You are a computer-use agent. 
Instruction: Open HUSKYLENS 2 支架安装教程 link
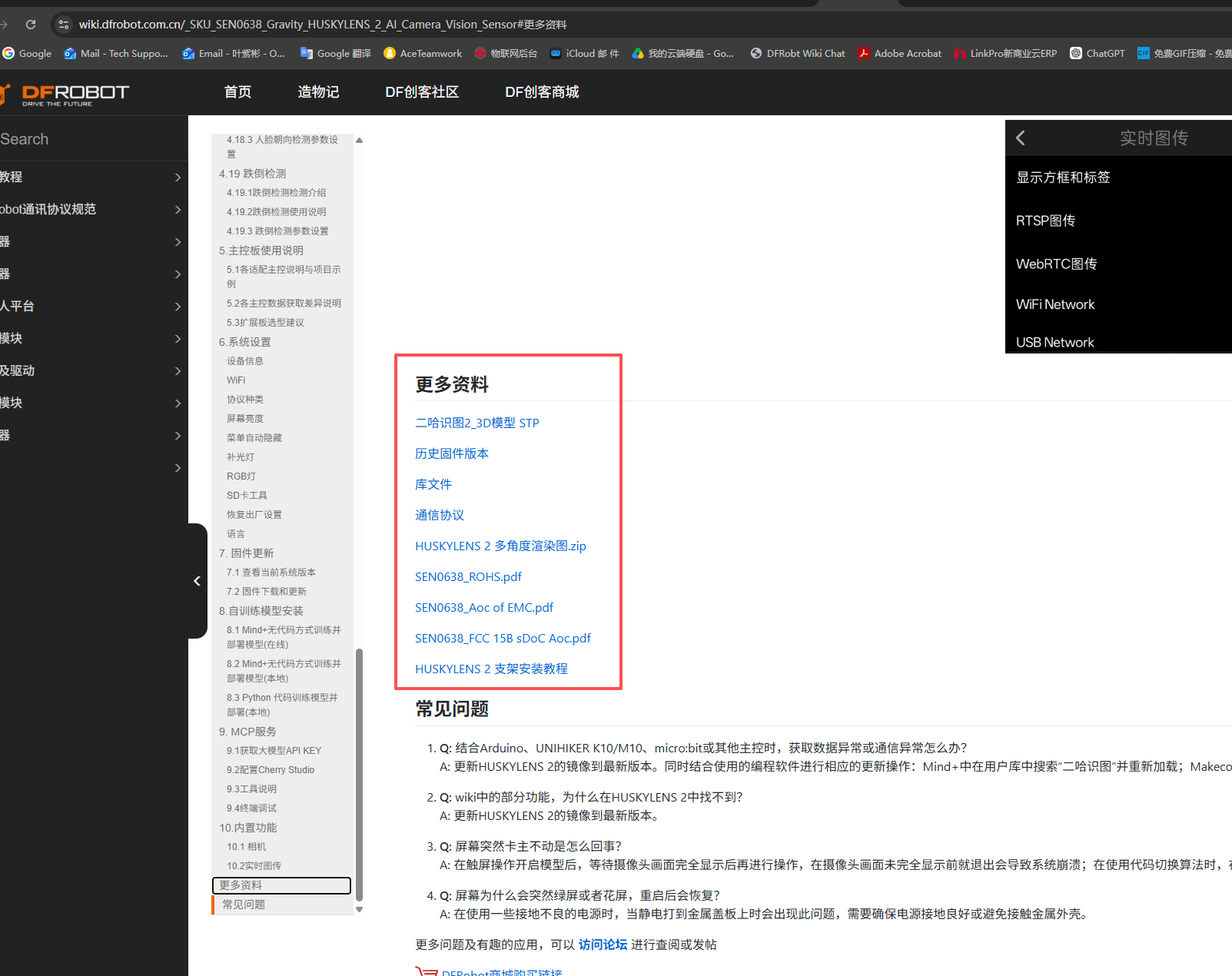click(491, 669)
